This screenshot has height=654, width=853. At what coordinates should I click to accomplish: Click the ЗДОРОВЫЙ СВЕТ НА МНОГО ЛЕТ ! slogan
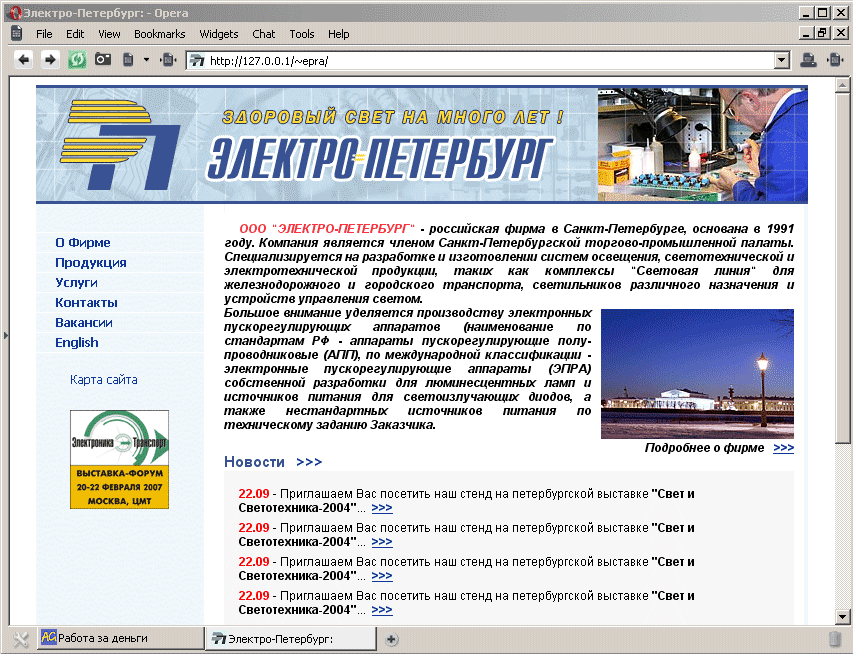393,117
